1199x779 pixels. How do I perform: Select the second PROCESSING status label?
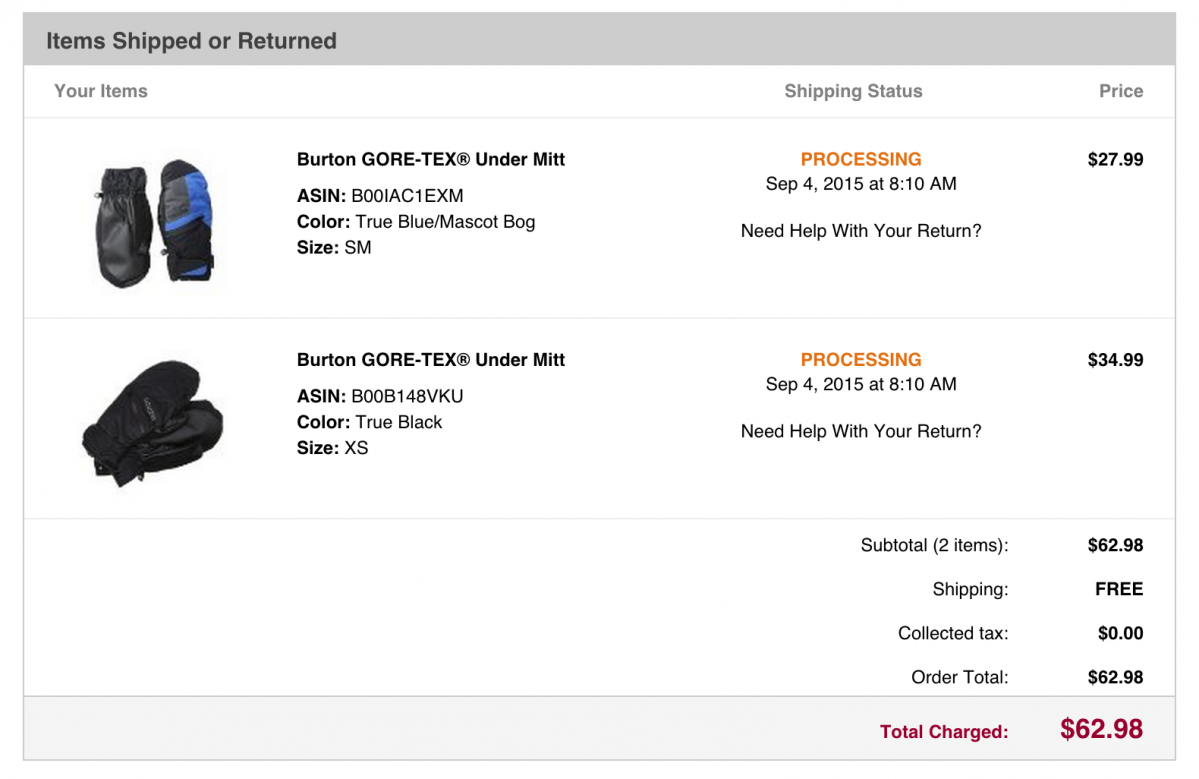tap(861, 360)
